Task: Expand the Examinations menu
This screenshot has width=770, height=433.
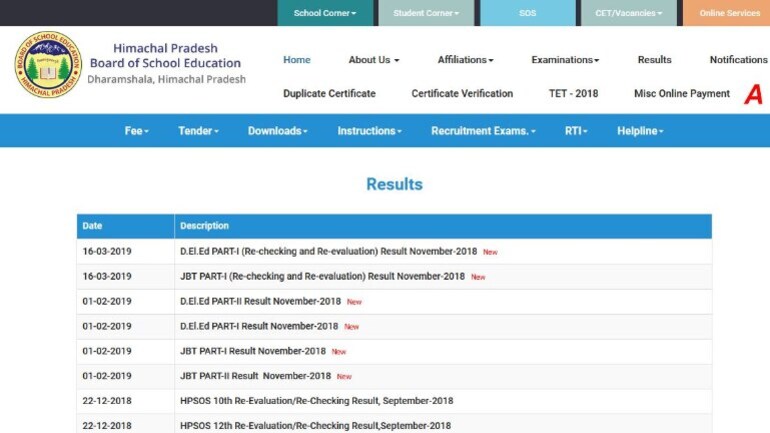Action: pyautogui.click(x=565, y=60)
